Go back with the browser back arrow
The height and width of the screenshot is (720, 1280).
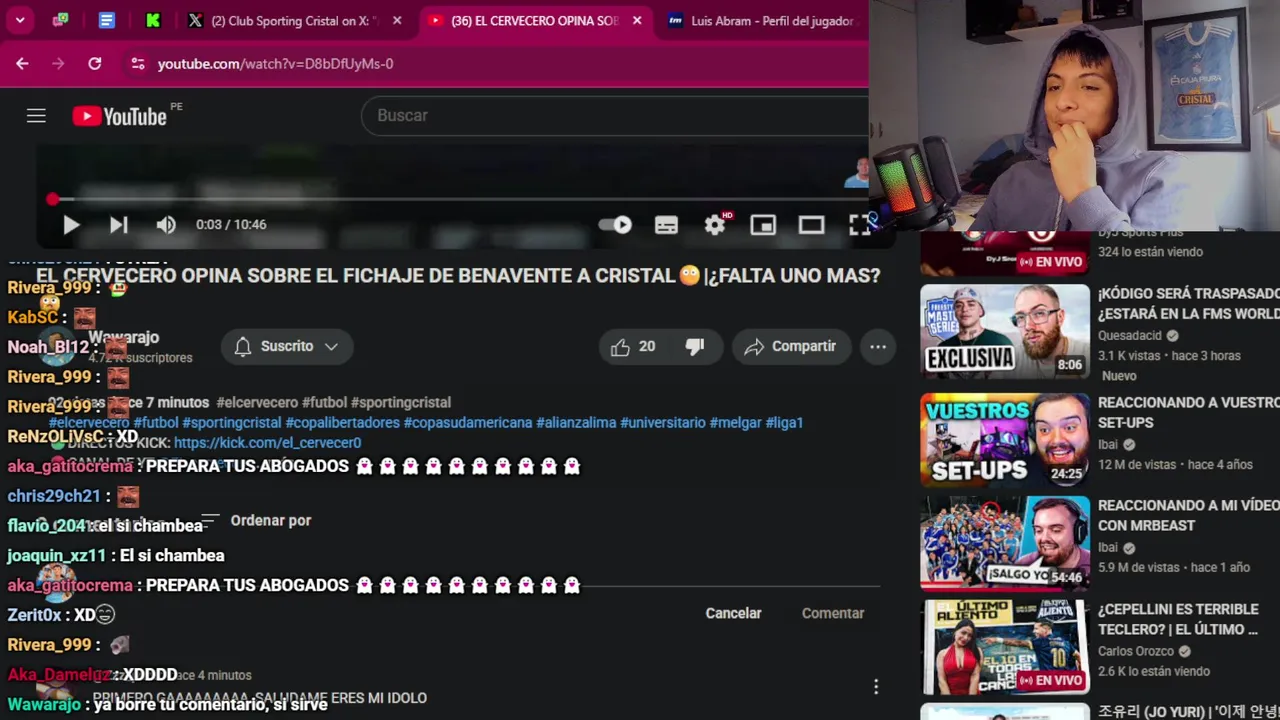[x=22, y=63]
